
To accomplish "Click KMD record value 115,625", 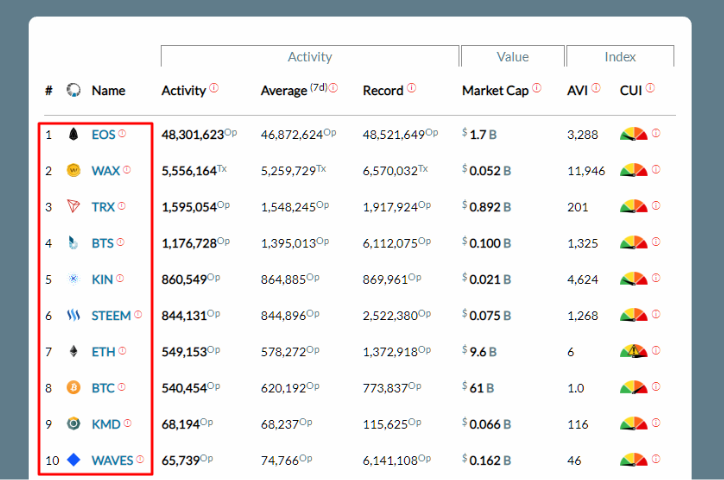I will [385, 424].
